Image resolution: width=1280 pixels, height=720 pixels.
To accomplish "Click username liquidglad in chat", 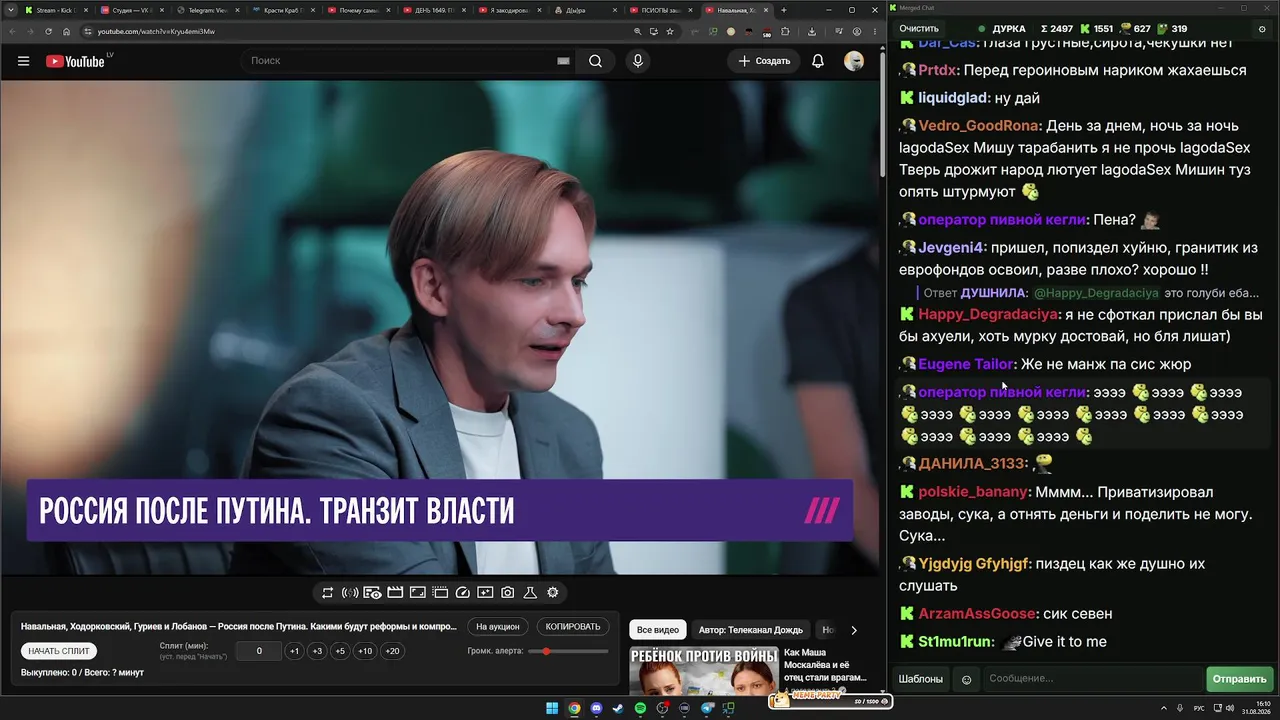I will [x=952, y=98].
